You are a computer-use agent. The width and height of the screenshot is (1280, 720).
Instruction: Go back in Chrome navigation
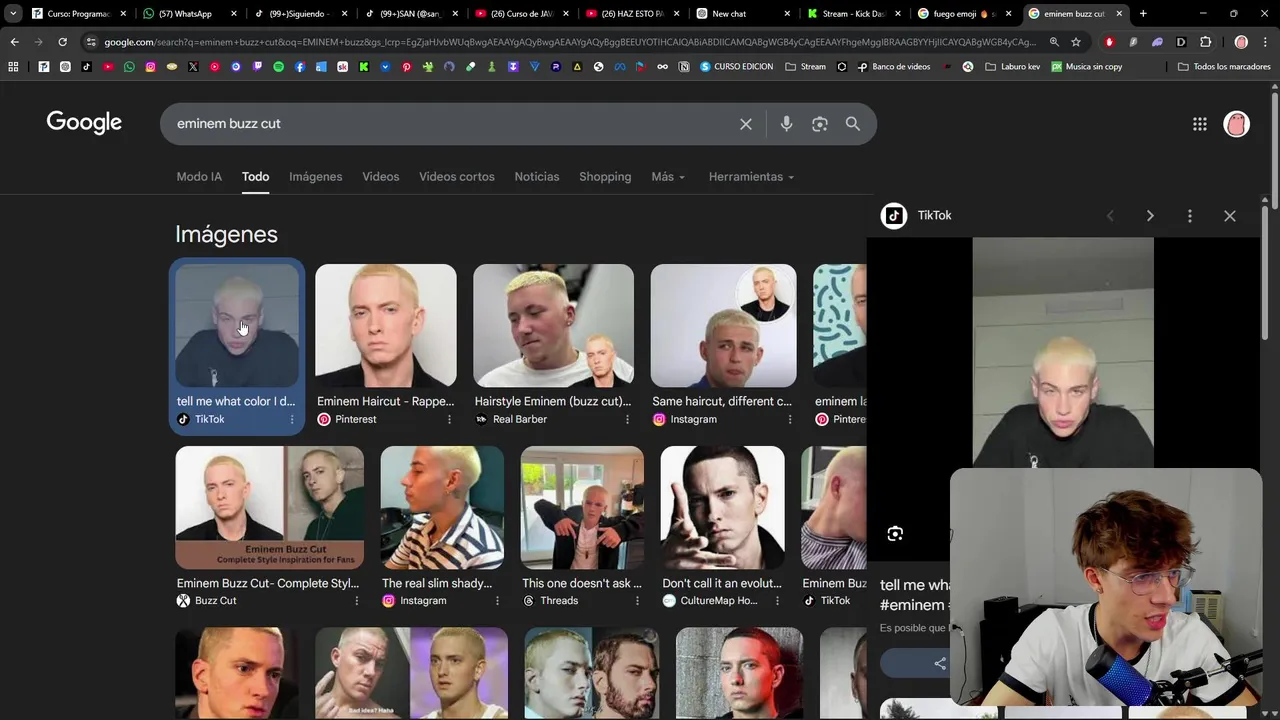[14, 42]
